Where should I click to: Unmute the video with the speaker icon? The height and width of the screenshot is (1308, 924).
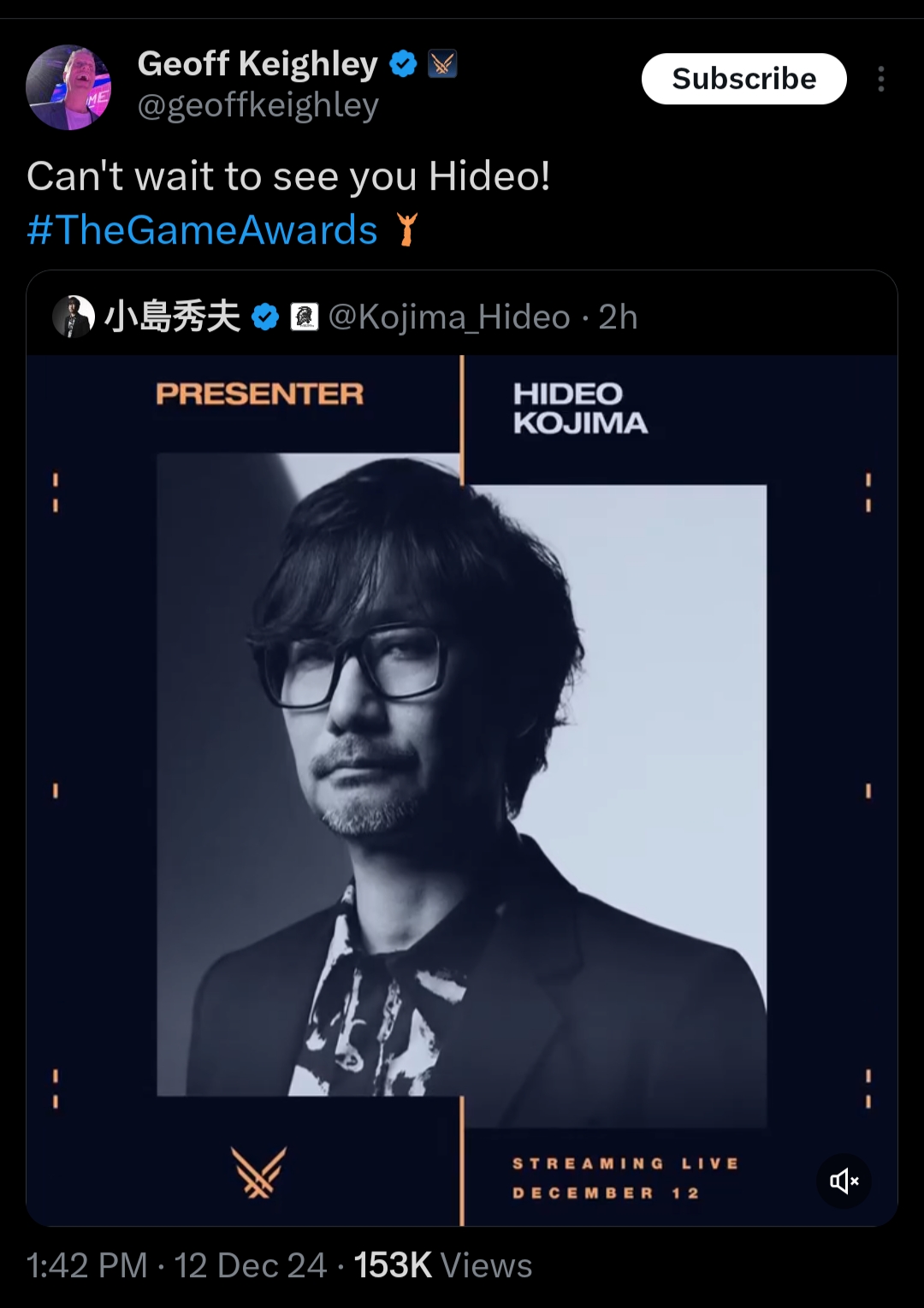[x=844, y=1181]
